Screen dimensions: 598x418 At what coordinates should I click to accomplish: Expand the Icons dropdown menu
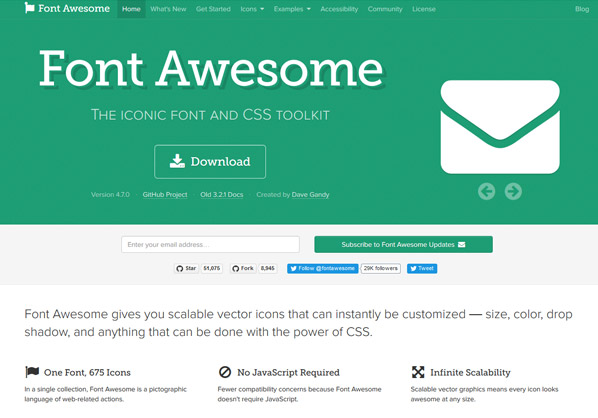point(252,9)
